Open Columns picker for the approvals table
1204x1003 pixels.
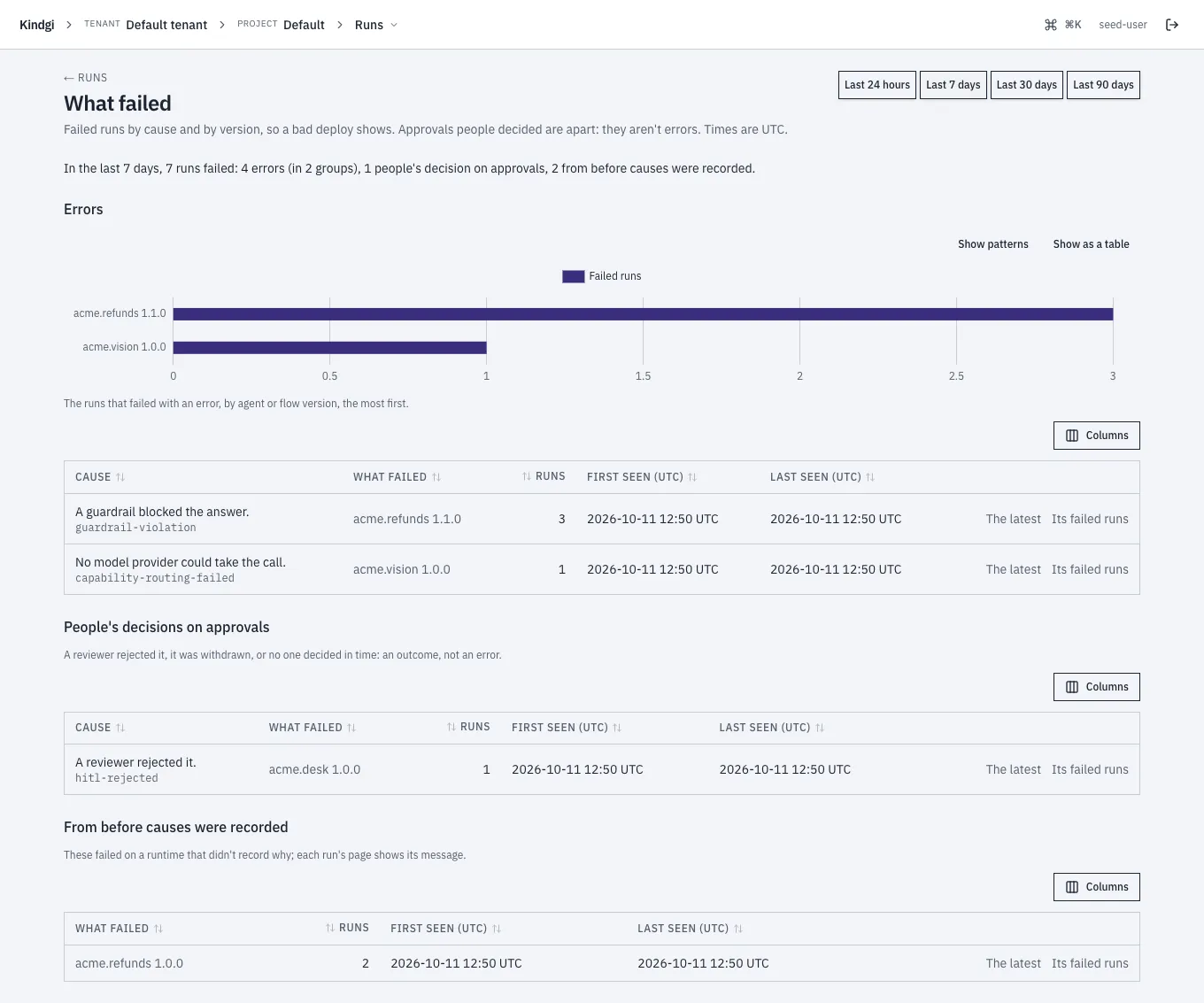point(1096,687)
